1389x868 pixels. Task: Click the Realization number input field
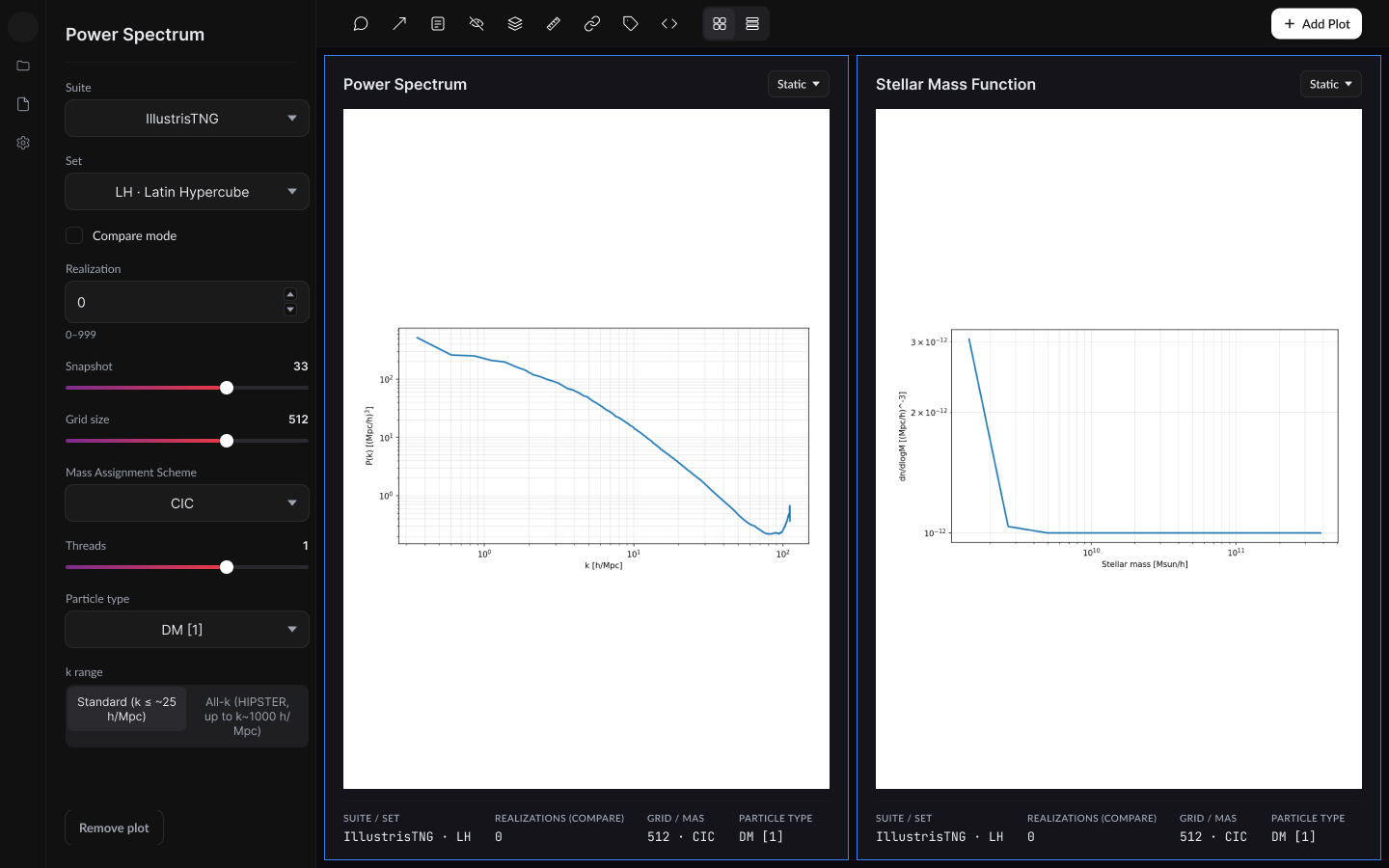(x=187, y=302)
